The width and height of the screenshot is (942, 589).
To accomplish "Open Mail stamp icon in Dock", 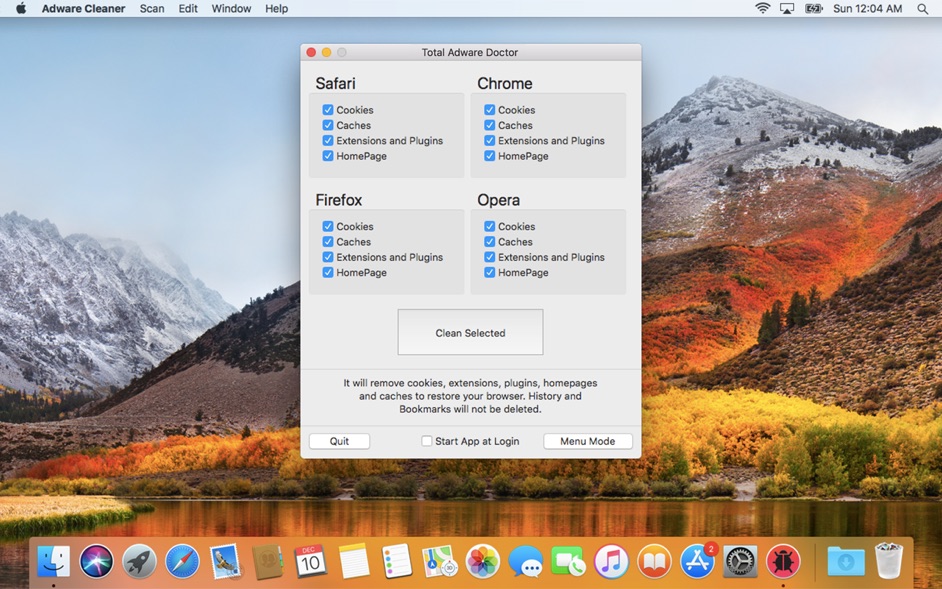I will point(225,561).
